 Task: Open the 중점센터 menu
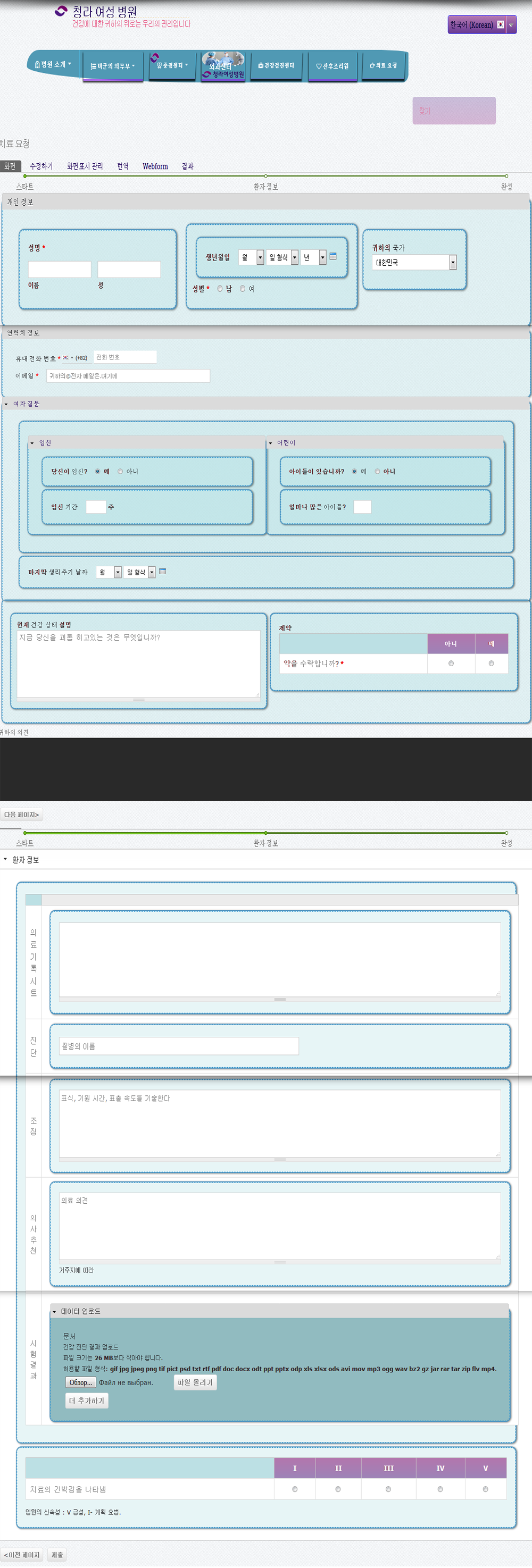(172, 65)
